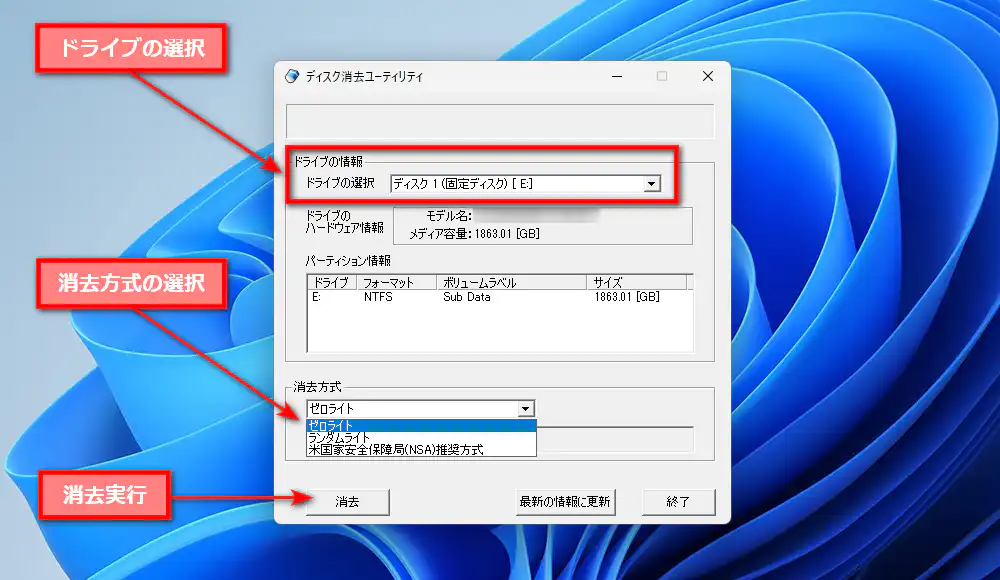Open the drop-down arrow next to ディスク1
Screen dimensions: 1000x580
click(x=652, y=183)
